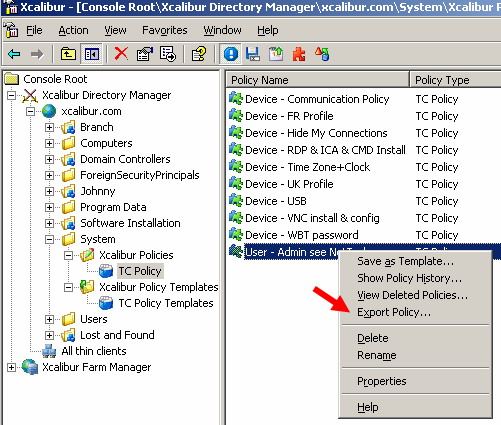The height and width of the screenshot is (425, 501).
Task: Select TC Policy Templates tree item
Action: coord(166,303)
